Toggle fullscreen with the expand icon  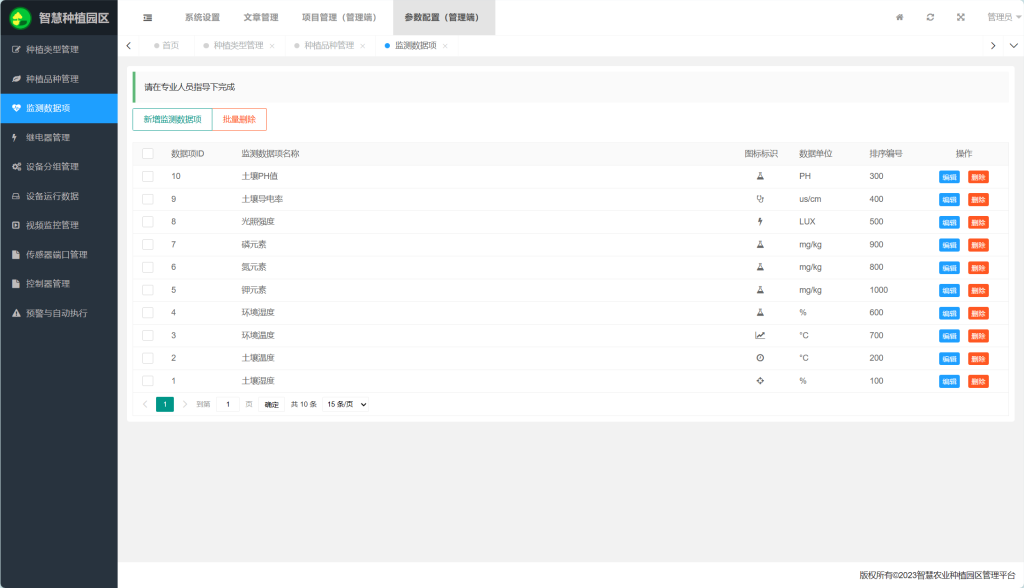[960, 17]
